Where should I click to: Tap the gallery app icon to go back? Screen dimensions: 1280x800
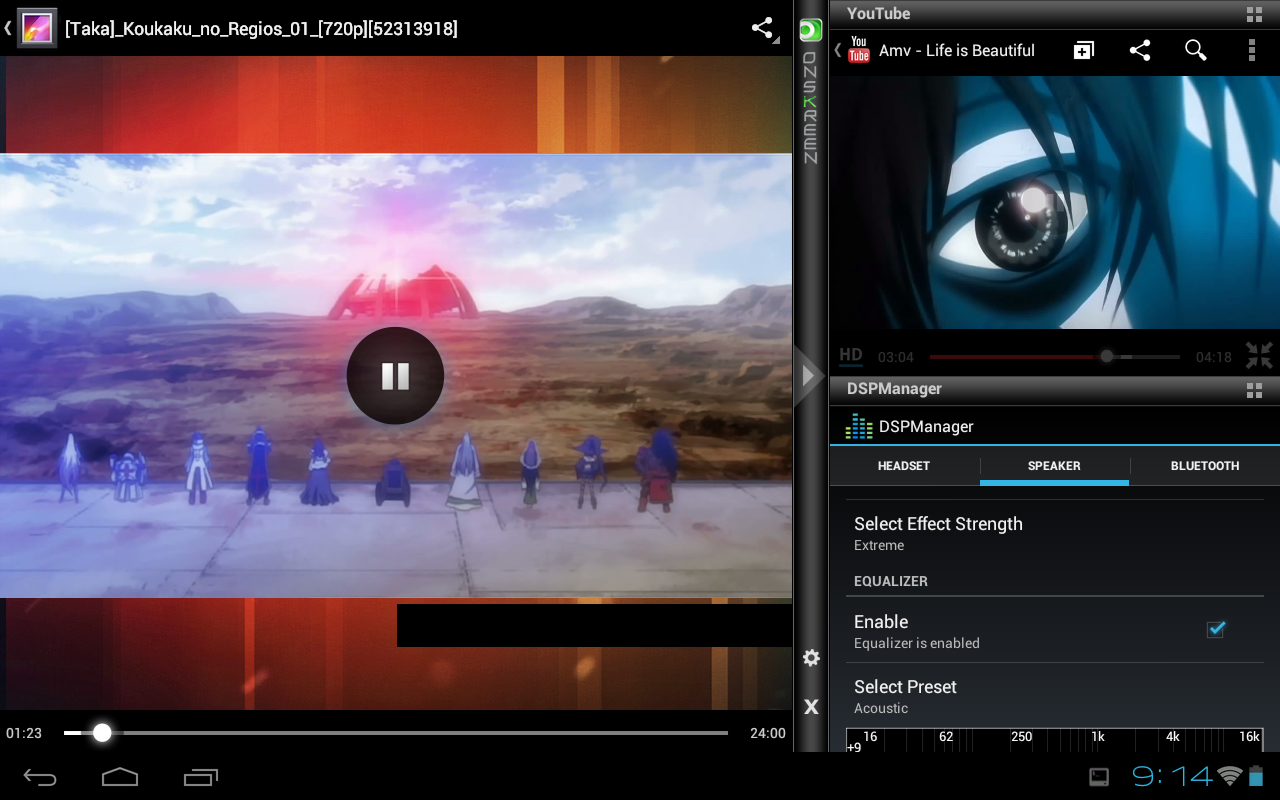(x=37, y=29)
